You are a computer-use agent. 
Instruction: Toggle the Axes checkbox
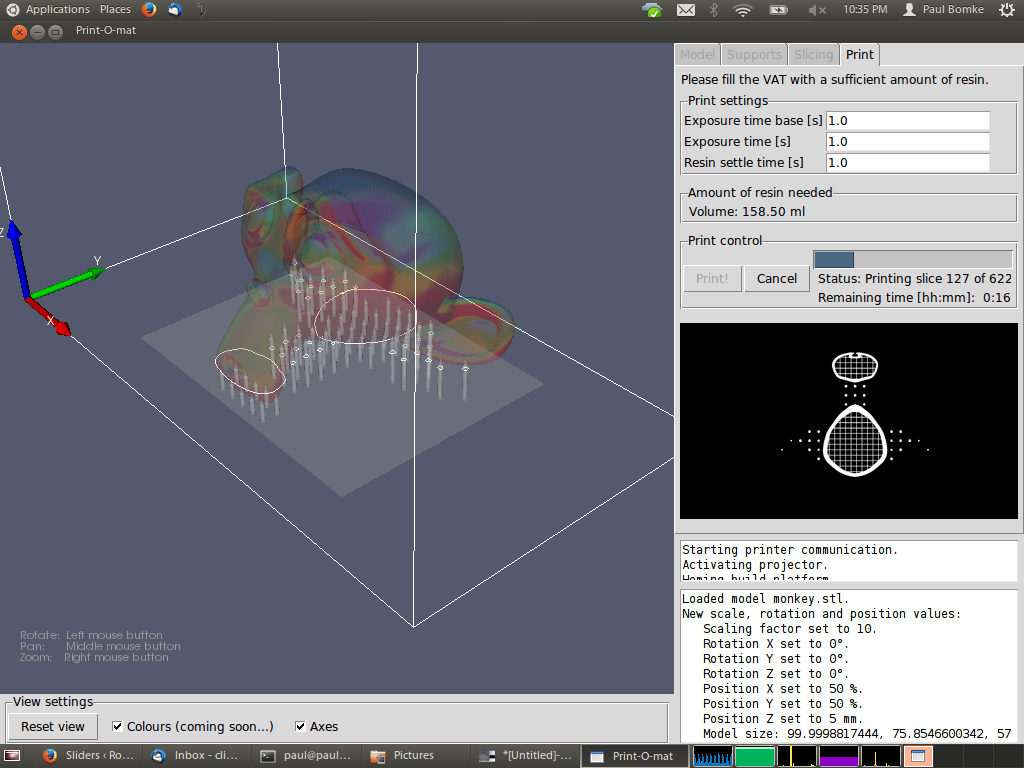coord(300,726)
